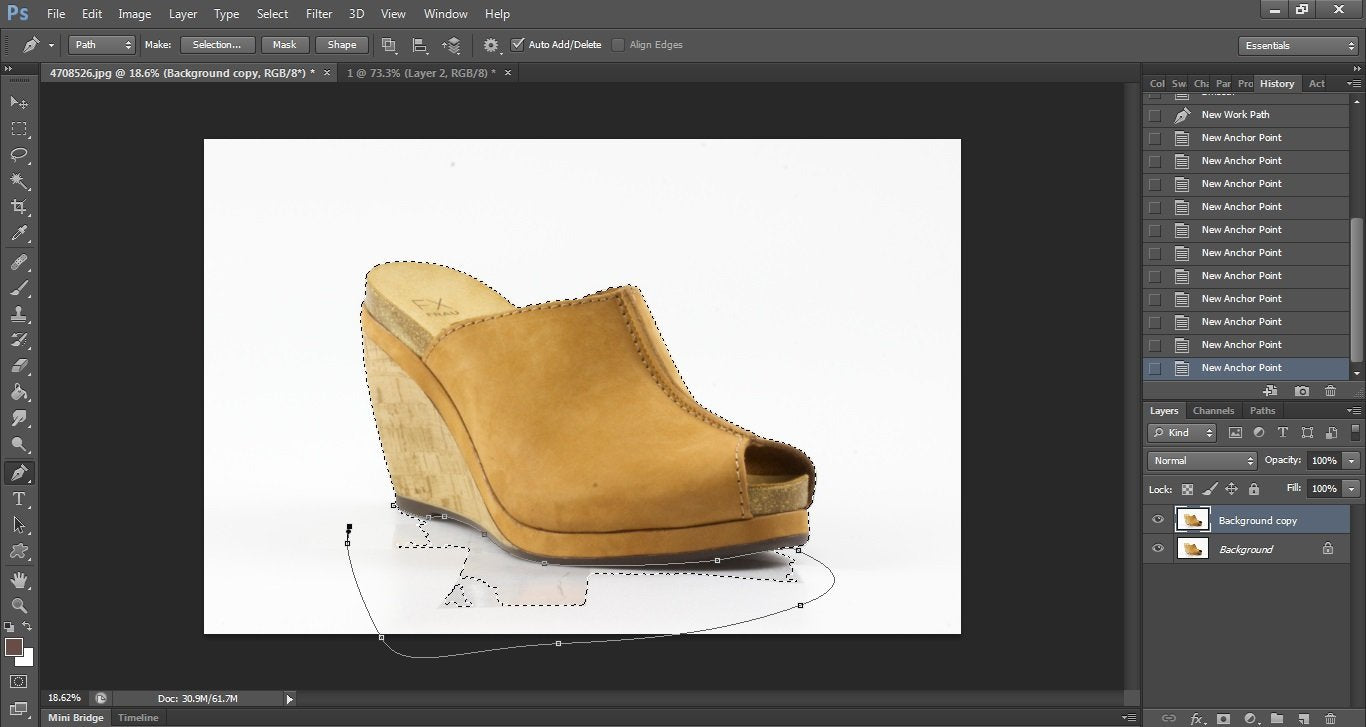Click the Mask button

pyautogui.click(x=285, y=45)
